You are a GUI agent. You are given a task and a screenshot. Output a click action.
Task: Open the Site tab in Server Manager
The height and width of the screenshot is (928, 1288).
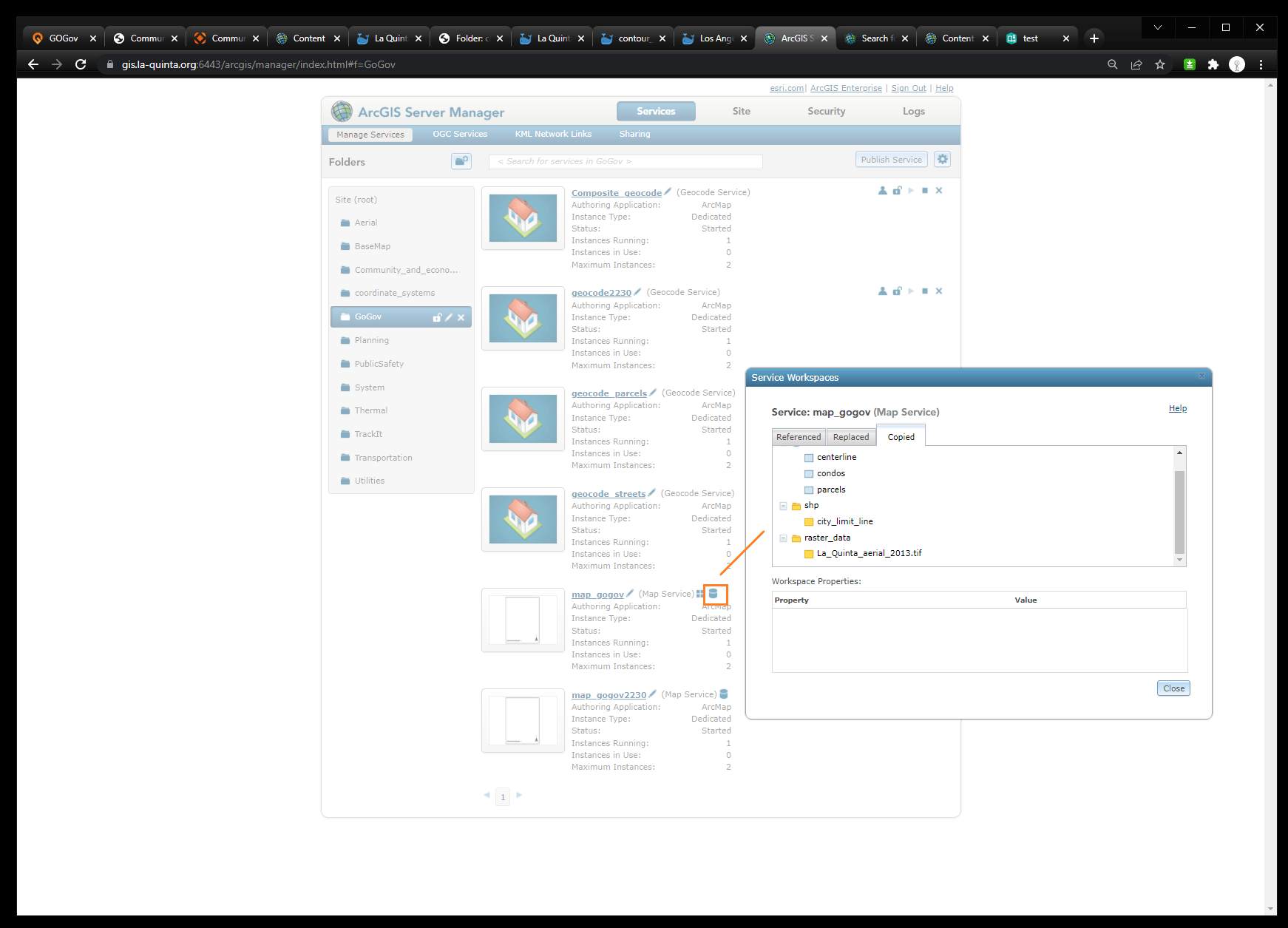pyautogui.click(x=742, y=111)
